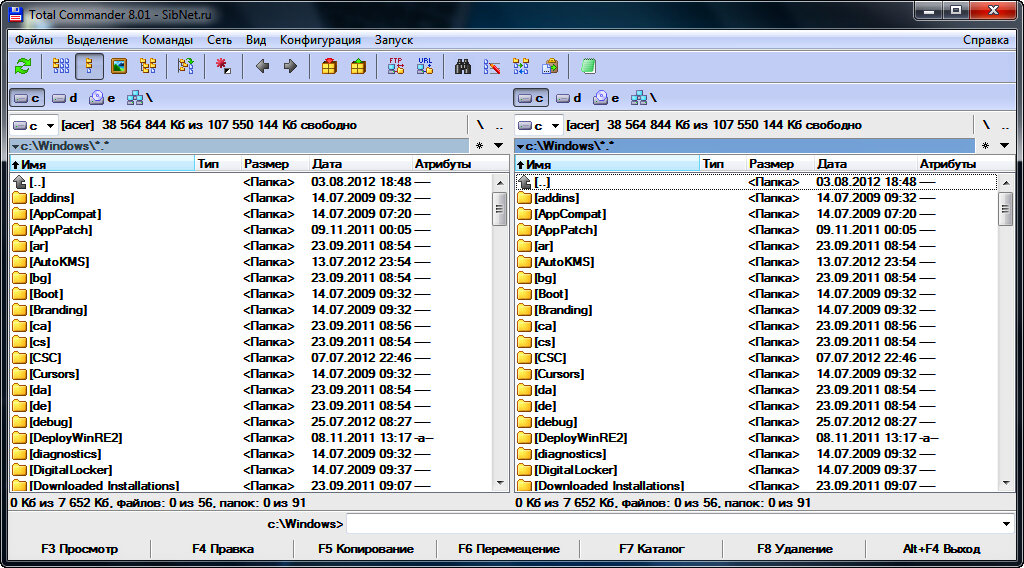
Task: Click right panel scrollbar thumb
Action: point(1005,209)
